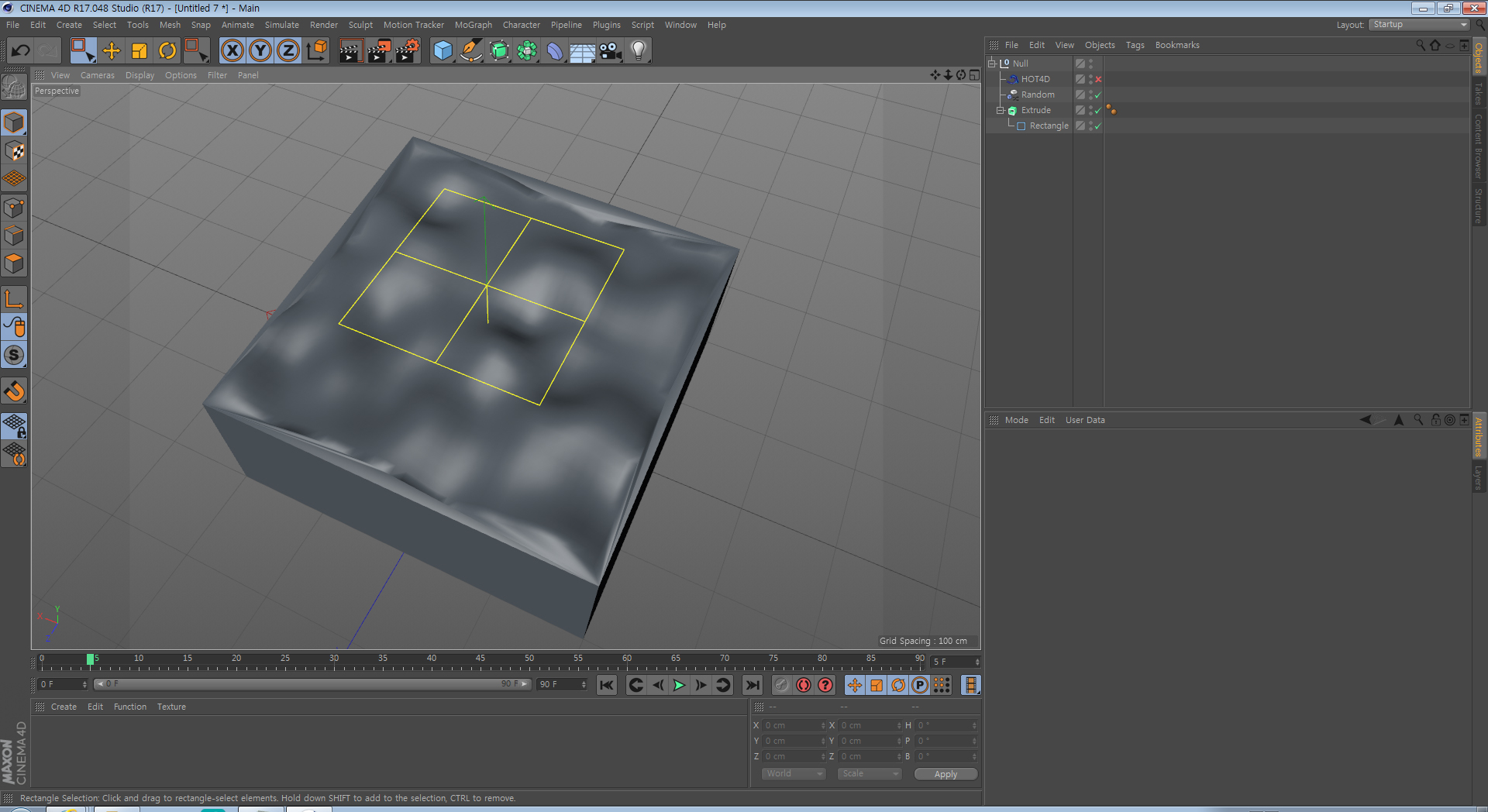Viewport: 1488px width, 812px height.
Task: Open the Attributes side tab
Action: pyautogui.click(x=1479, y=438)
